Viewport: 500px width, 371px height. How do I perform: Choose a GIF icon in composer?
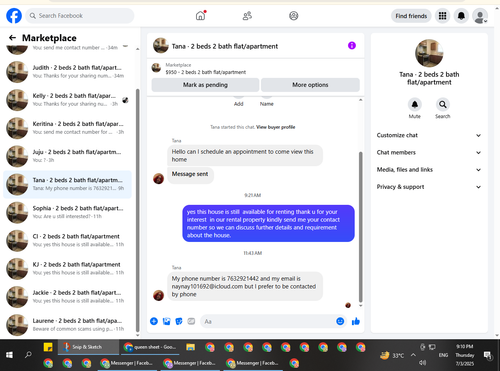[191, 321]
